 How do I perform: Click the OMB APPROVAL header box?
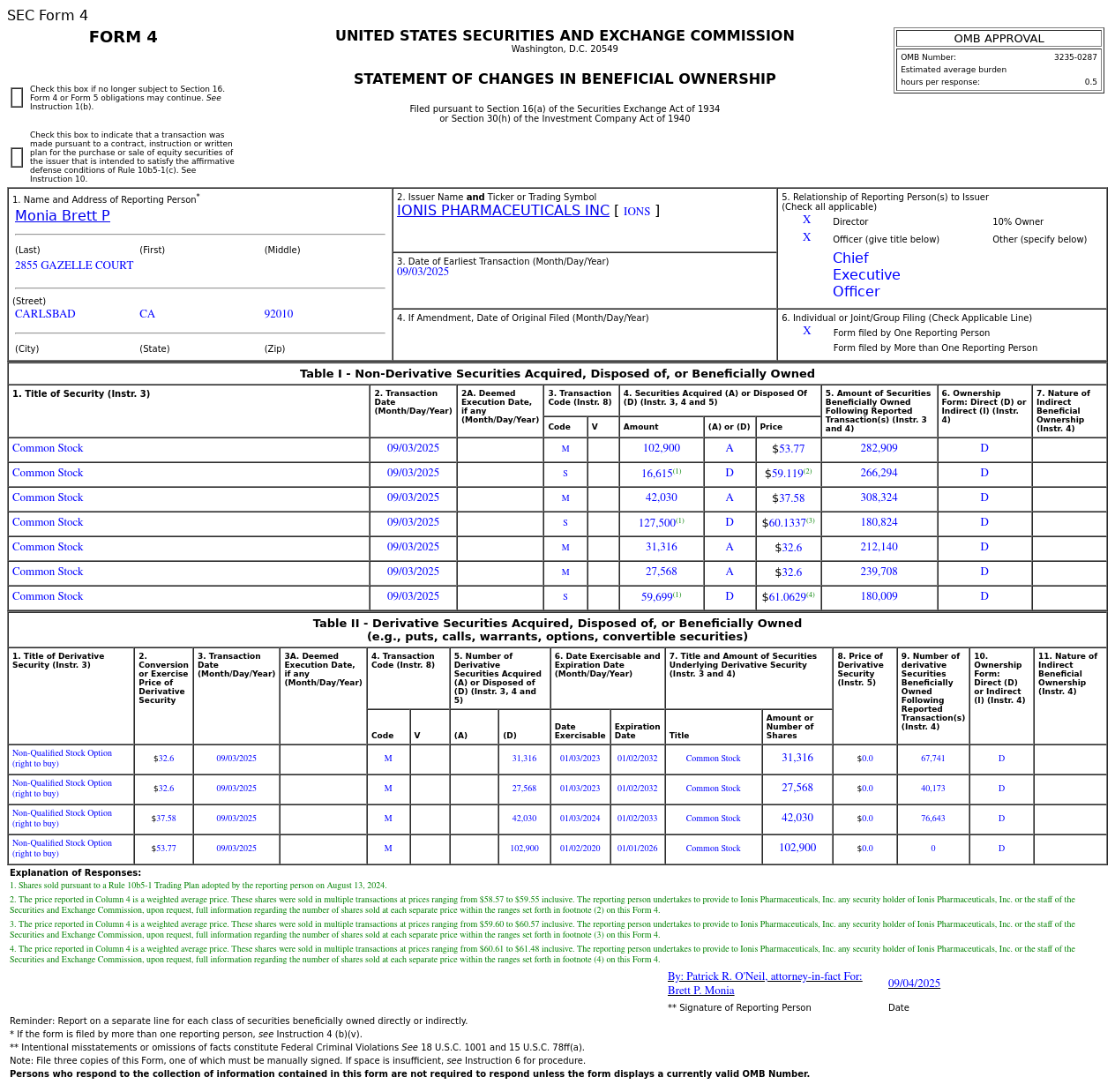point(999,39)
